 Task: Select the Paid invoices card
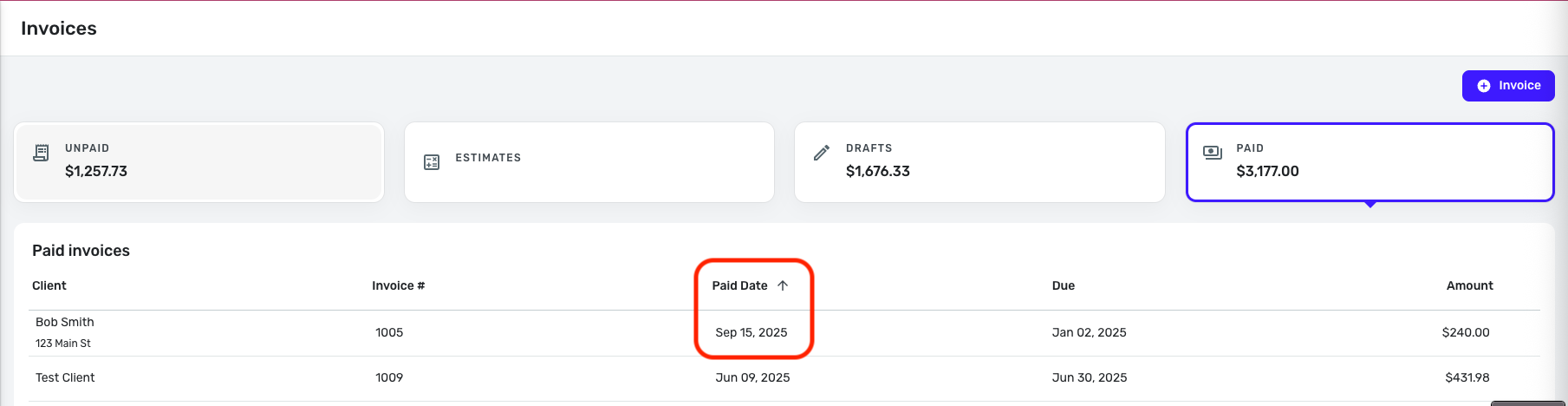tap(1369, 161)
